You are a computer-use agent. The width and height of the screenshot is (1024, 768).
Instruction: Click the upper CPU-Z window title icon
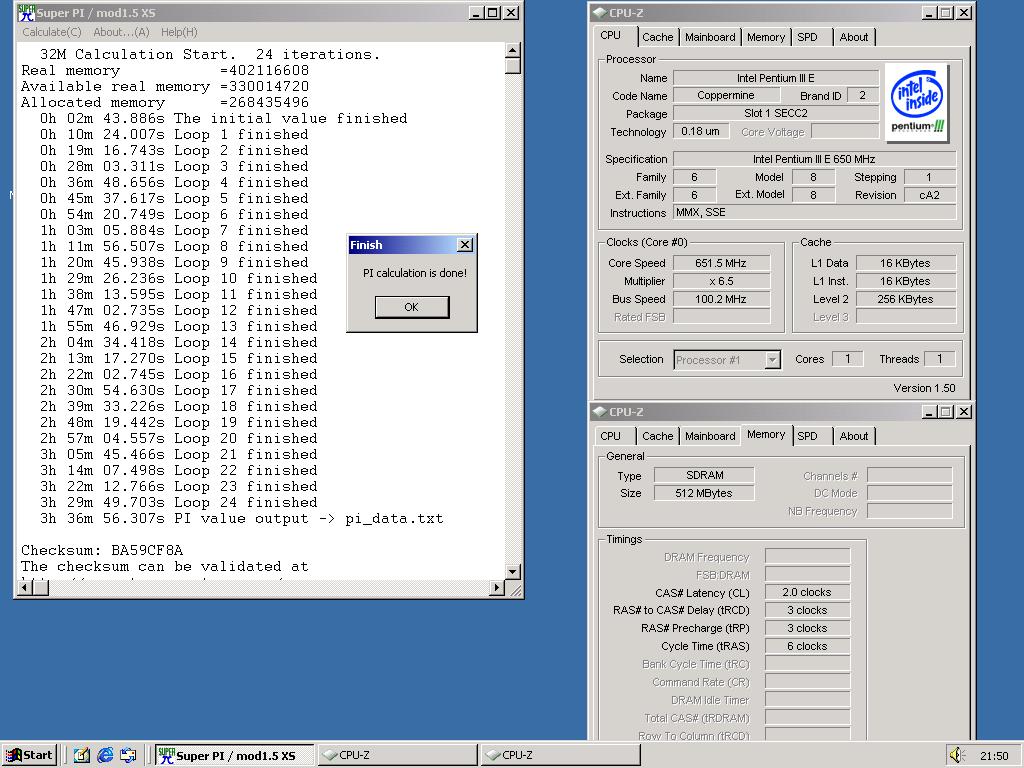click(599, 12)
